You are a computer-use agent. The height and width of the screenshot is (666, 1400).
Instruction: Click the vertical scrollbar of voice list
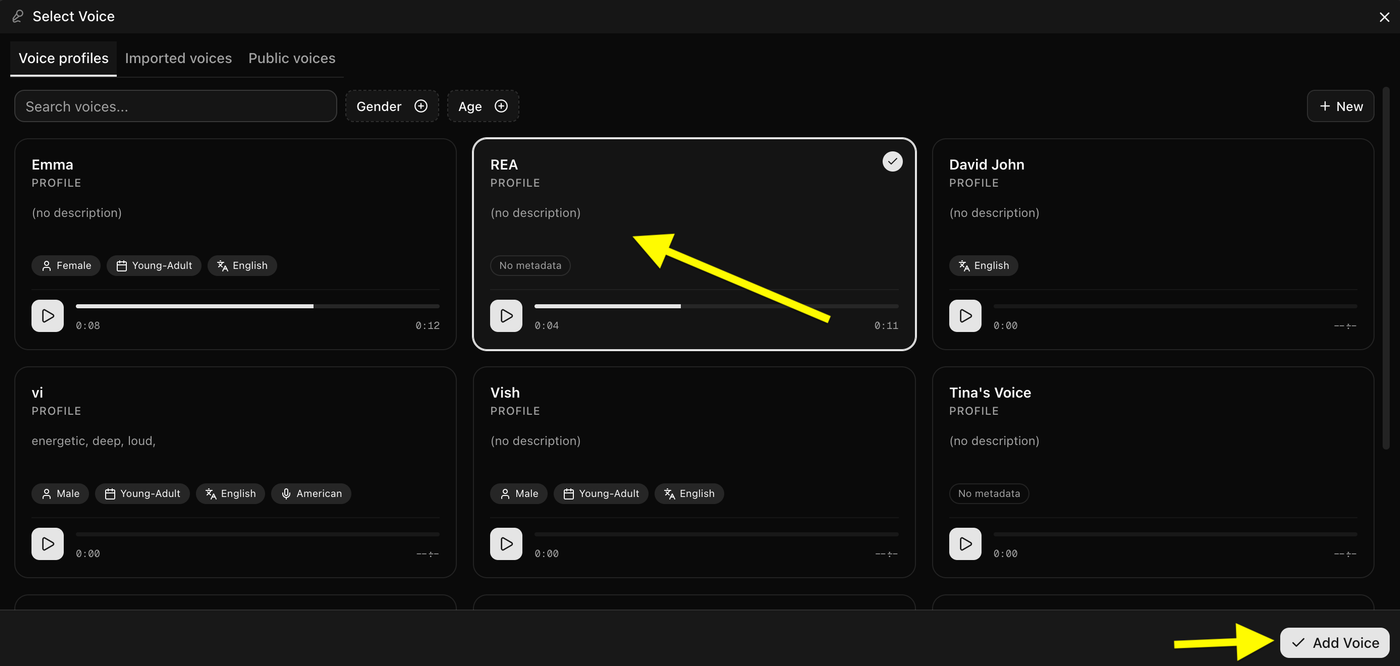click(x=1385, y=270)
